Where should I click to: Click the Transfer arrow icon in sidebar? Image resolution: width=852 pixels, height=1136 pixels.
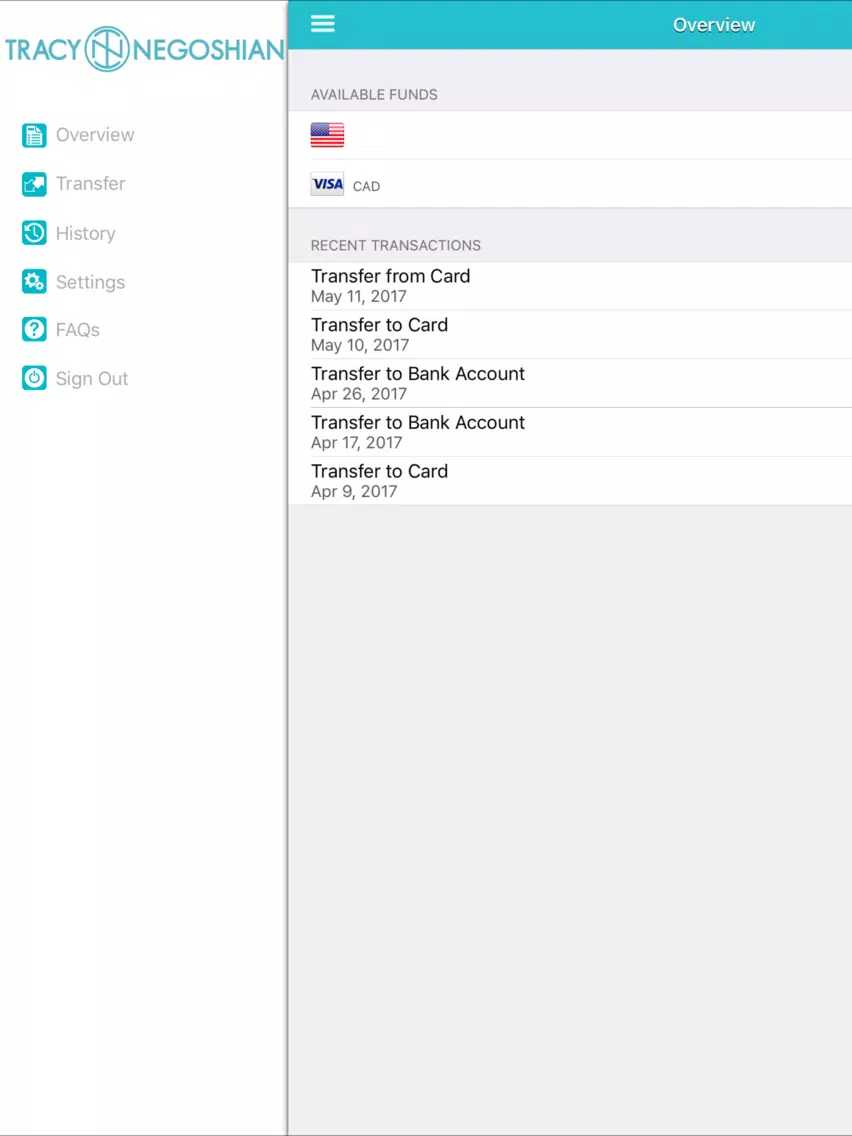(34, 184)
